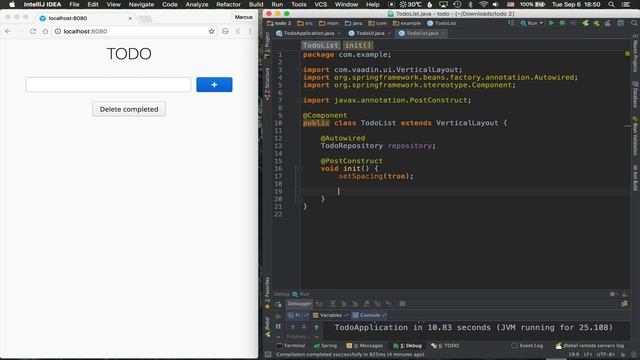Click the Delete completed button
The height and width of the screenshot is (360, 640).
(129, 109)
